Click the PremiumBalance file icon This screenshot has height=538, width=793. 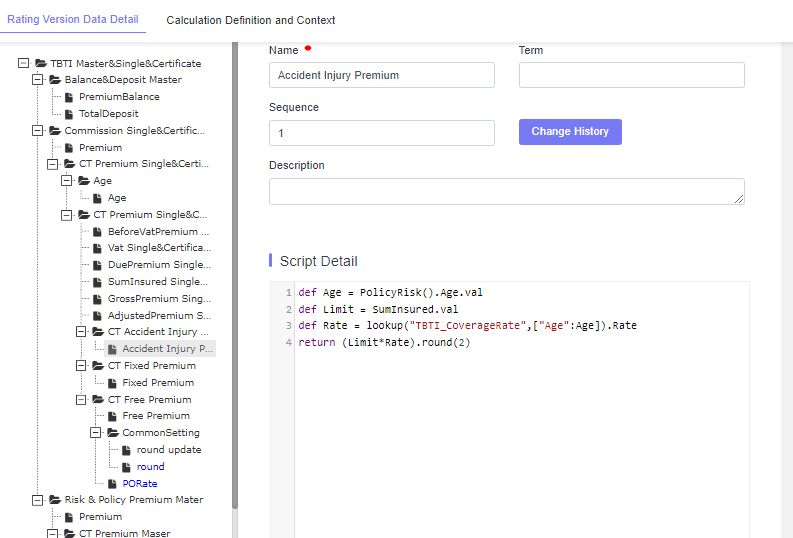[x=69, y=97]
